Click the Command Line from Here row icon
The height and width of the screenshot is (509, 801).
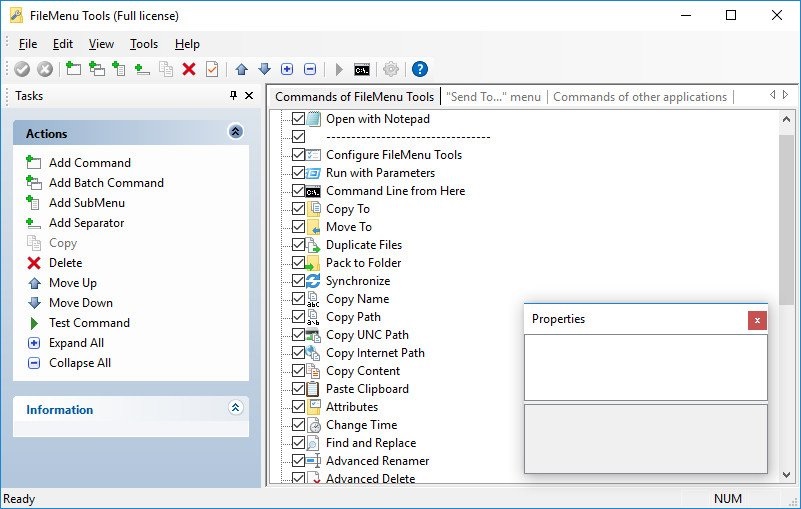pyautogui.click(x=313, y=192)
